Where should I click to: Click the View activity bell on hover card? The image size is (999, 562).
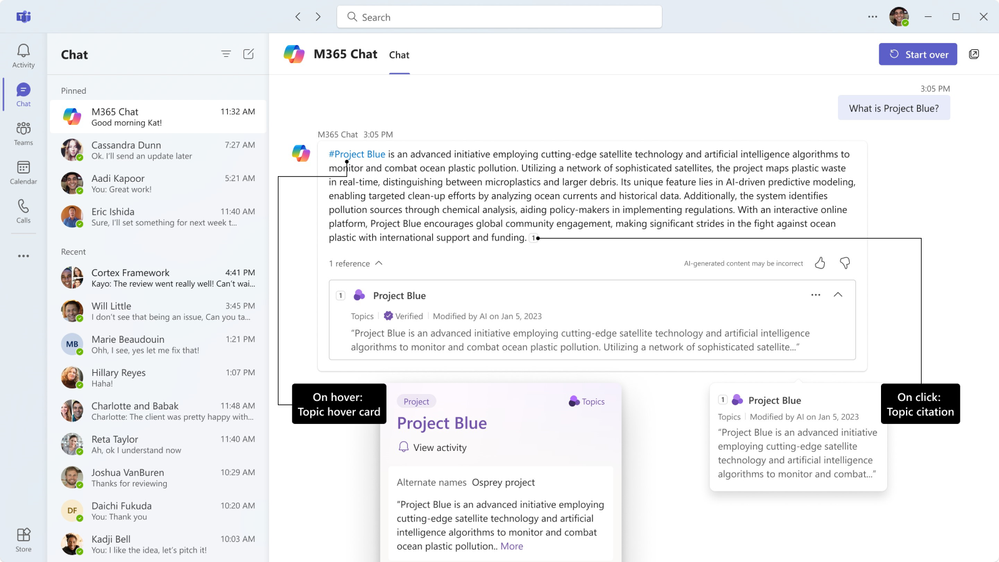403,447
